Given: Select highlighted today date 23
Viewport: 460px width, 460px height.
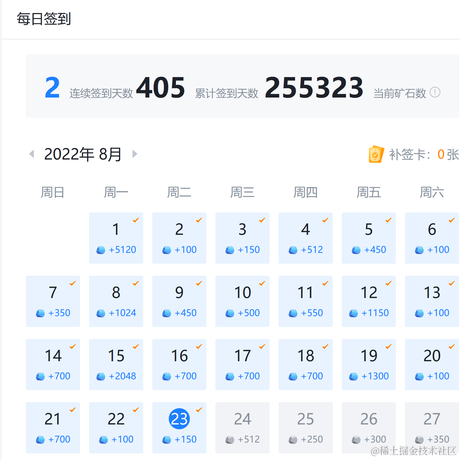Looking at the screenshot, I should 179,419.
